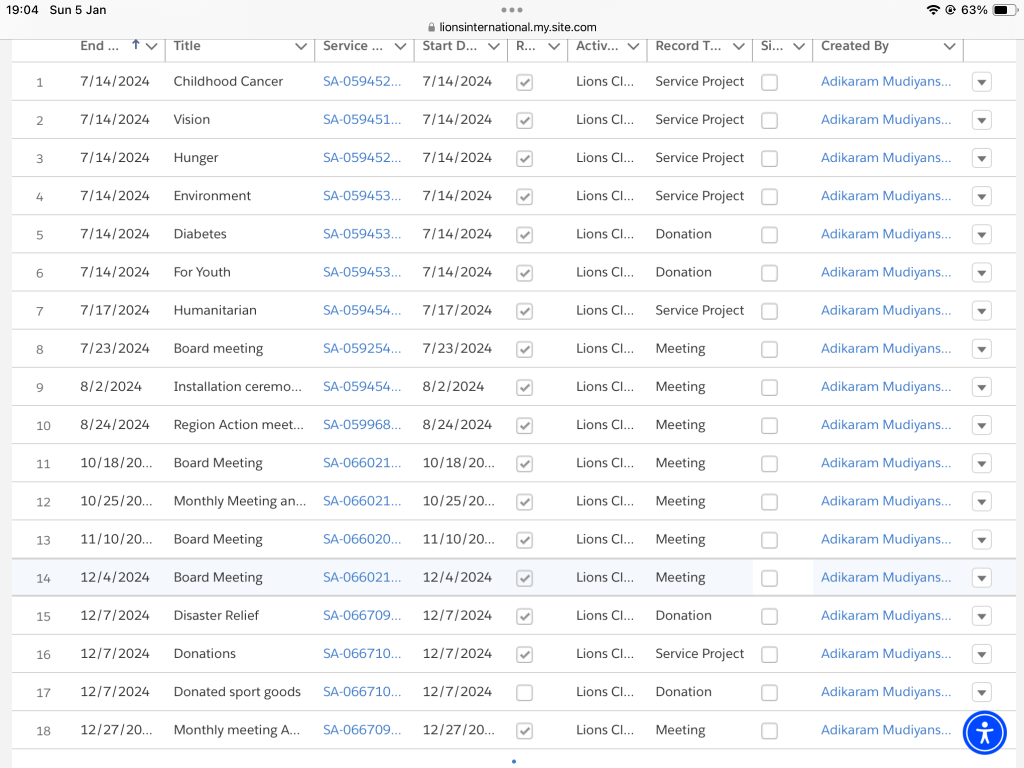Image resolution: width=1024 pixels, height=768 pixels.
Task: Open Created By link in Diabetes row
Action: point(886,234)
